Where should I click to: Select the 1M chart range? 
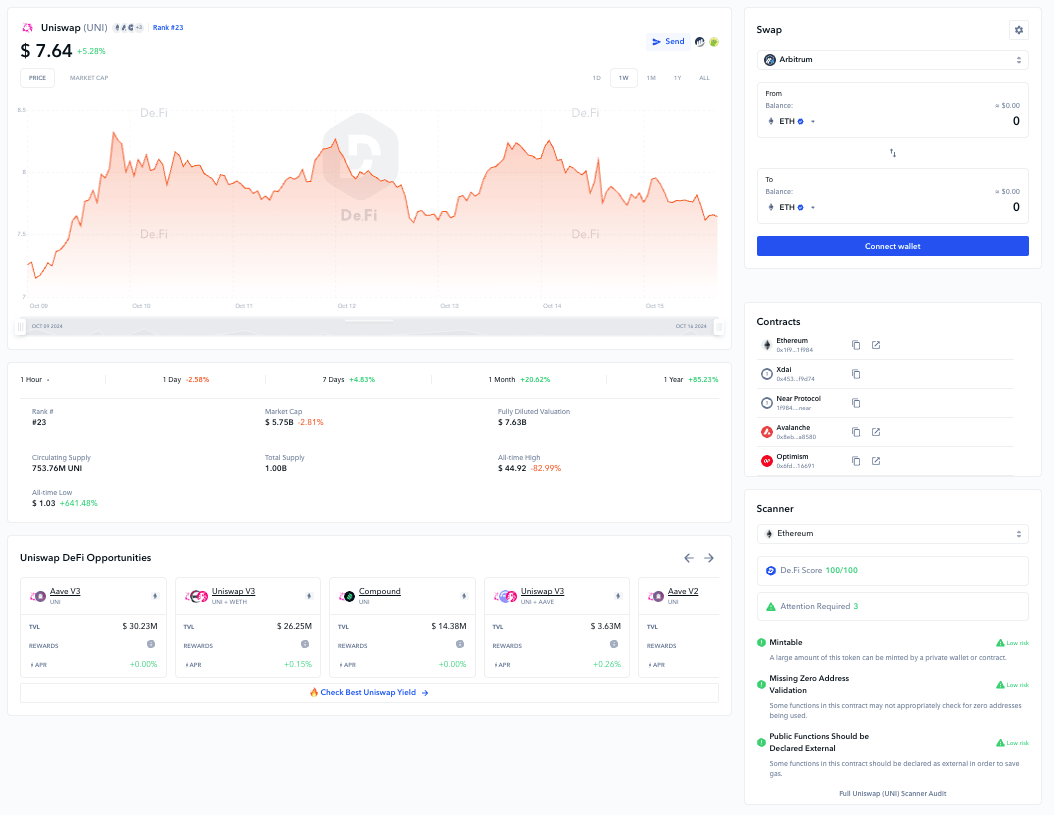[x=651, y=78]
